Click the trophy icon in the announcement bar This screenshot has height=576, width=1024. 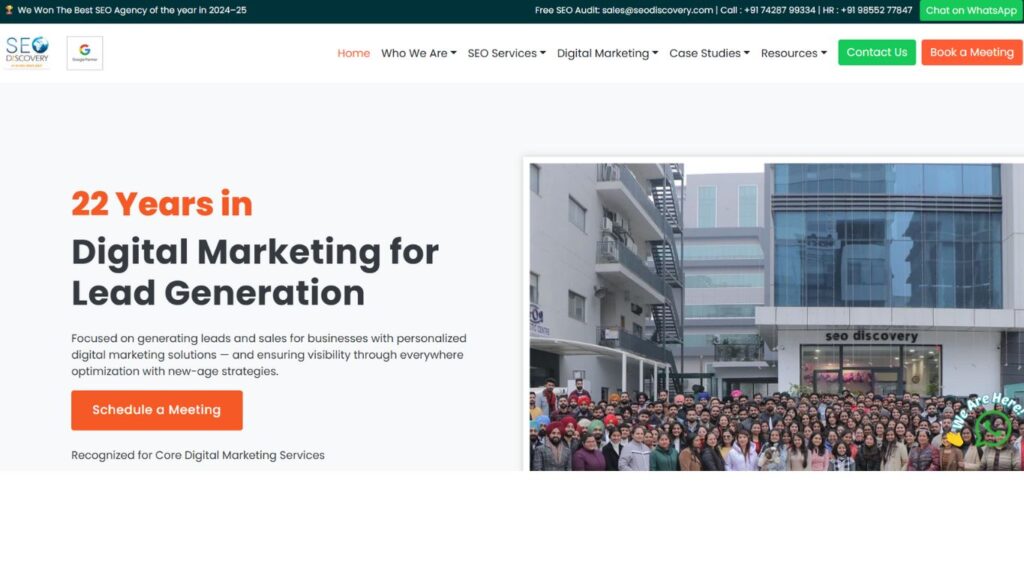tap(9, 9)
